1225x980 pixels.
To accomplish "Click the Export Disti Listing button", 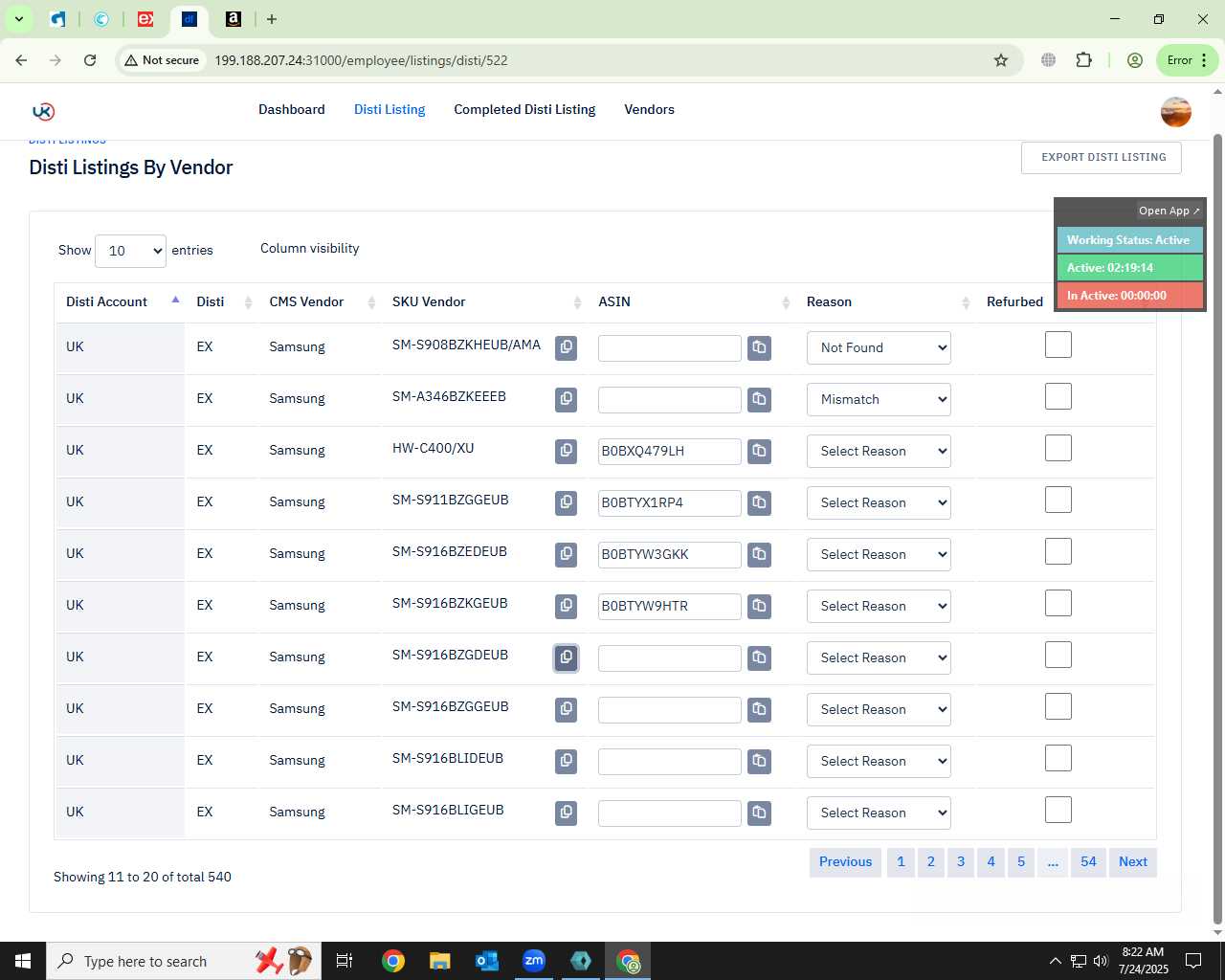I will (1102, 158).
